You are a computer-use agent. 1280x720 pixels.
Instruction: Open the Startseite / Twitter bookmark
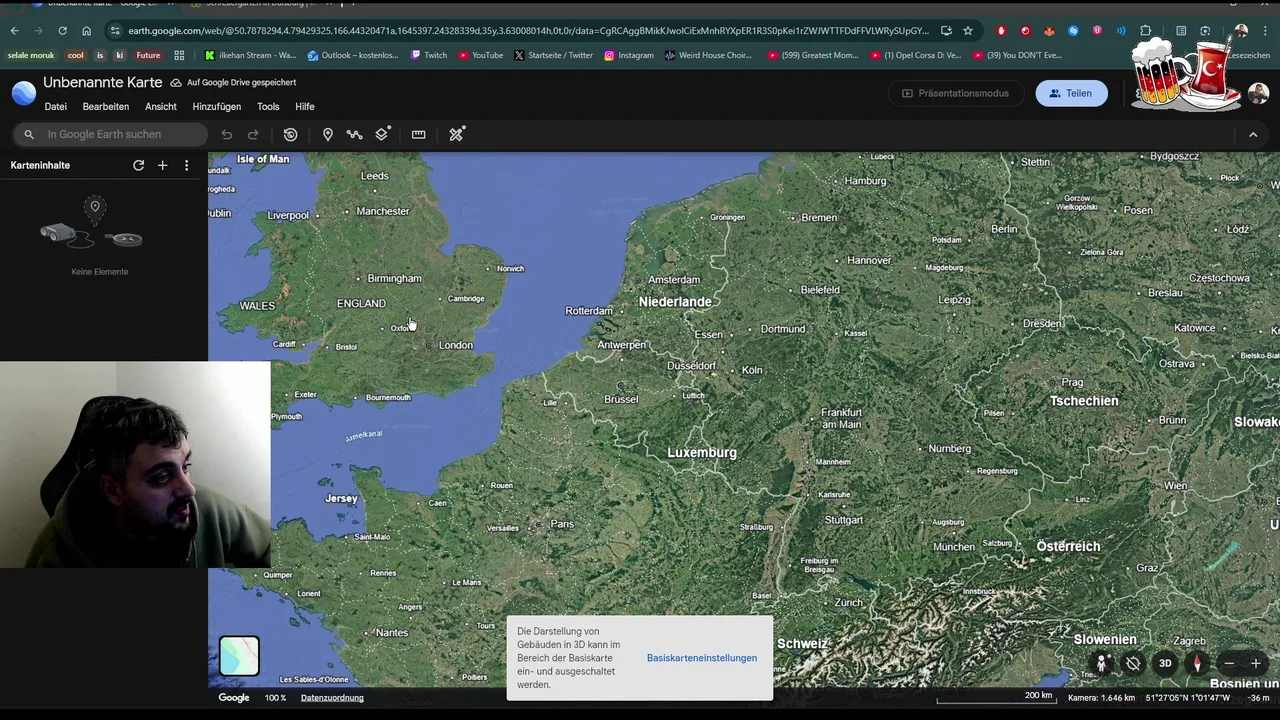tap(553, 55)
